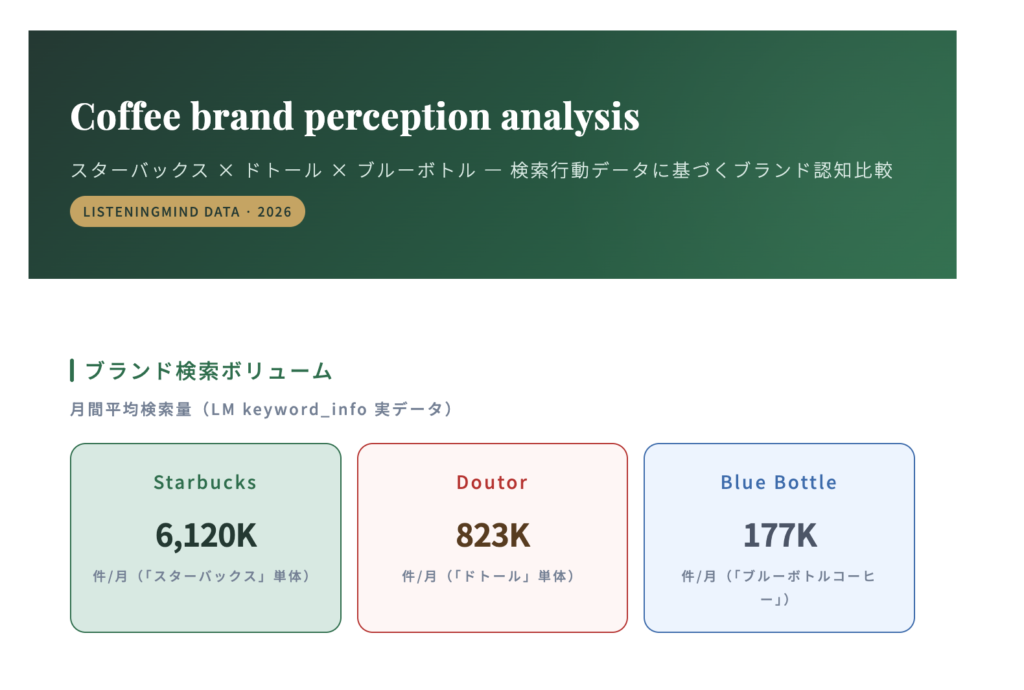Click the LISTENINGMIND DATA · 2026 badge
1024x690 pixels.
[x=187, y=211]
